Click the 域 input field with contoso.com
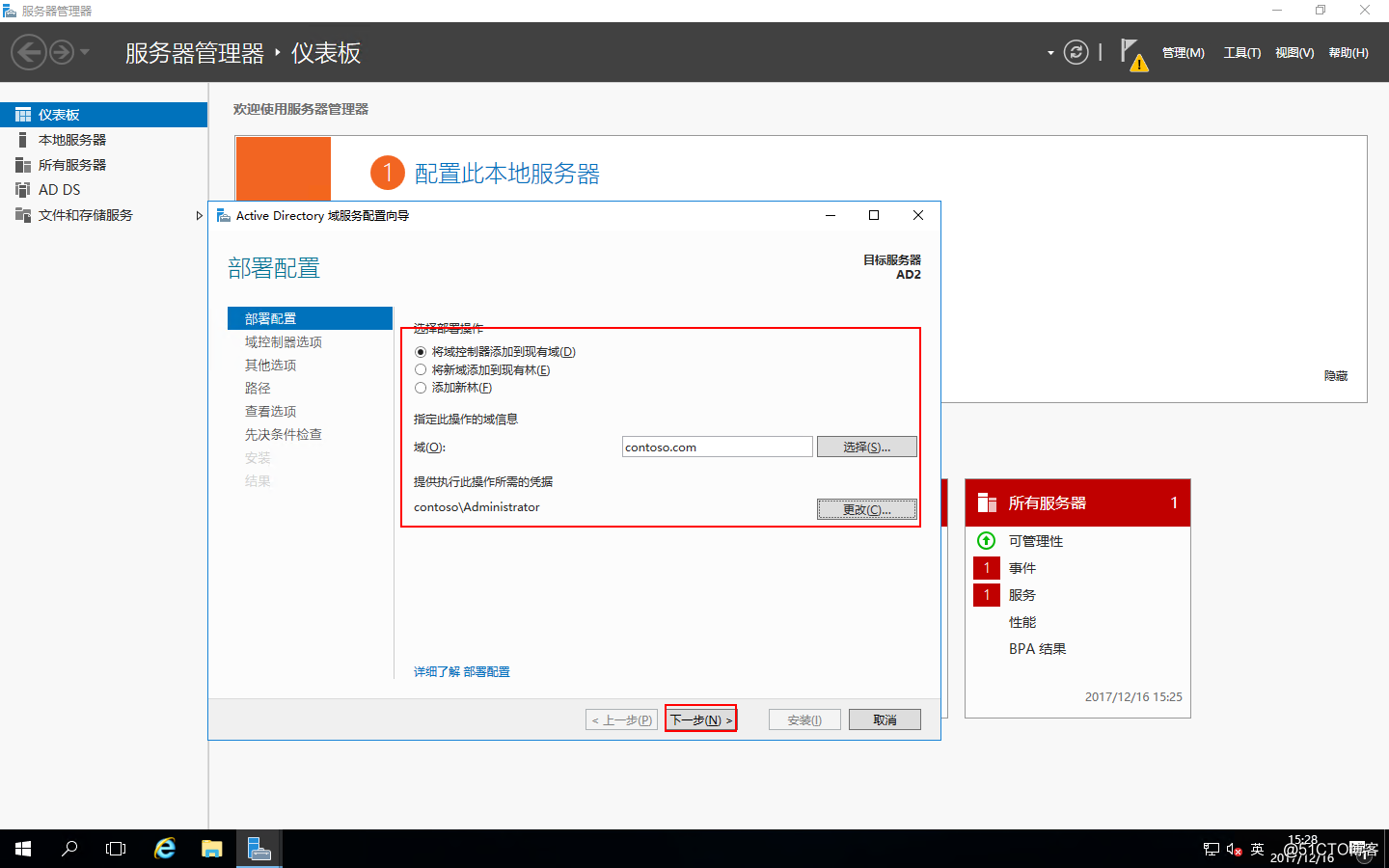Viewport: 1389px width, 868px height. pos(718,447)
